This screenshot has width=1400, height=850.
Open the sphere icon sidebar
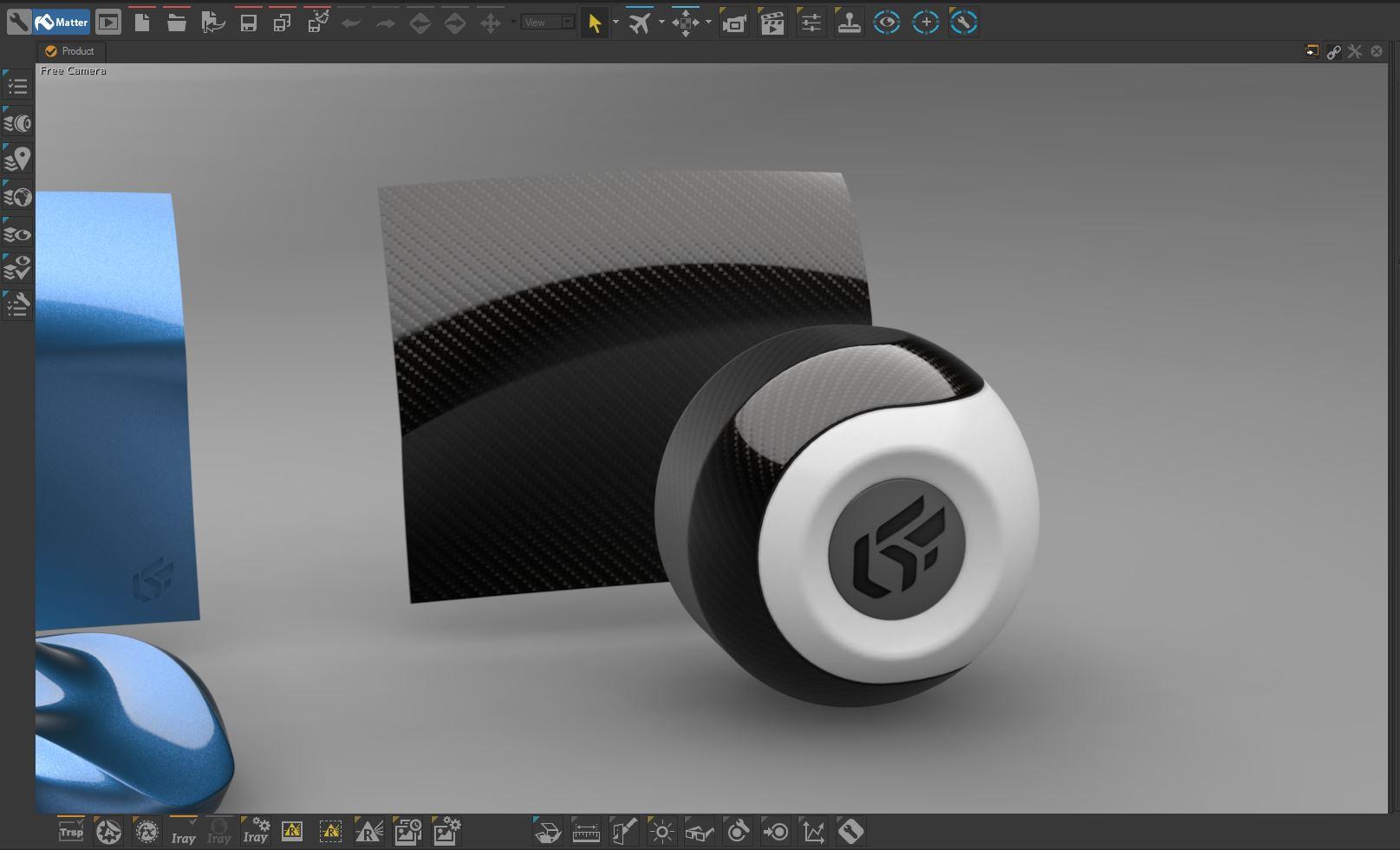17,123
